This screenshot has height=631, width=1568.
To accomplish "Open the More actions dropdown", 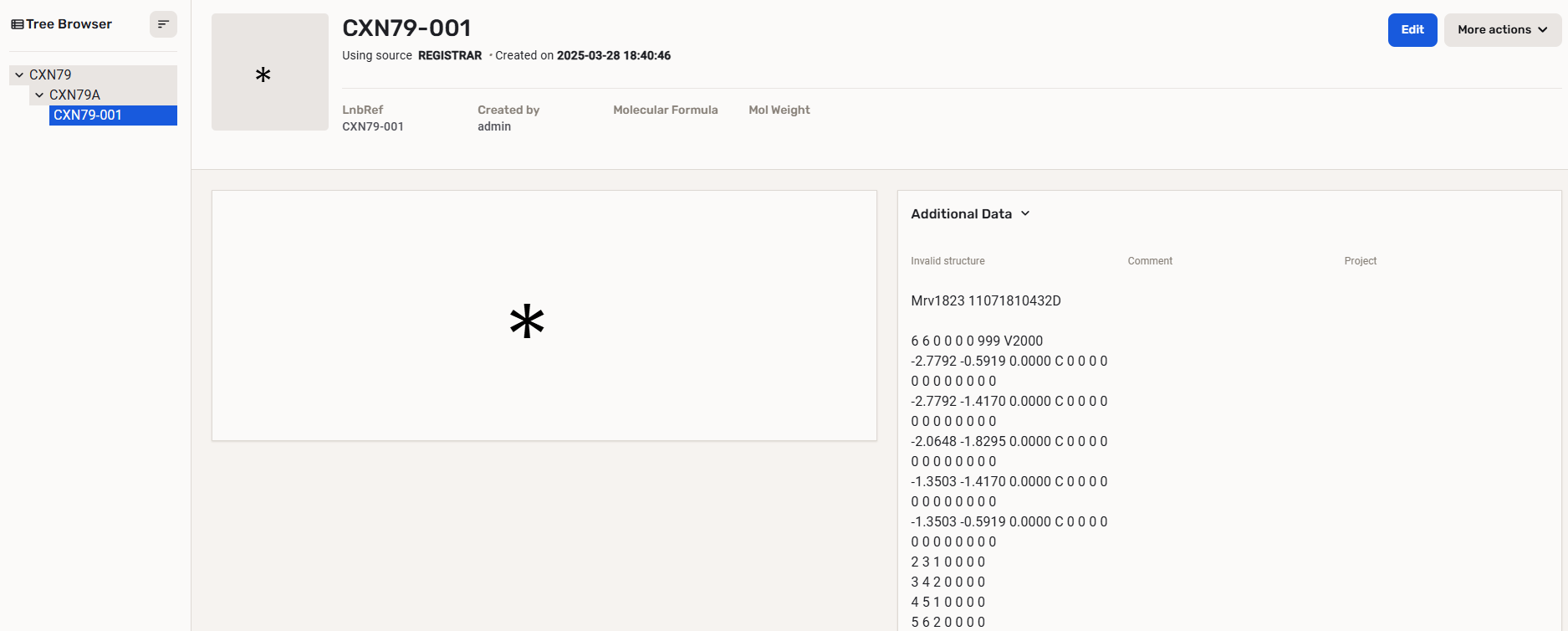I will click(1502, 30).
